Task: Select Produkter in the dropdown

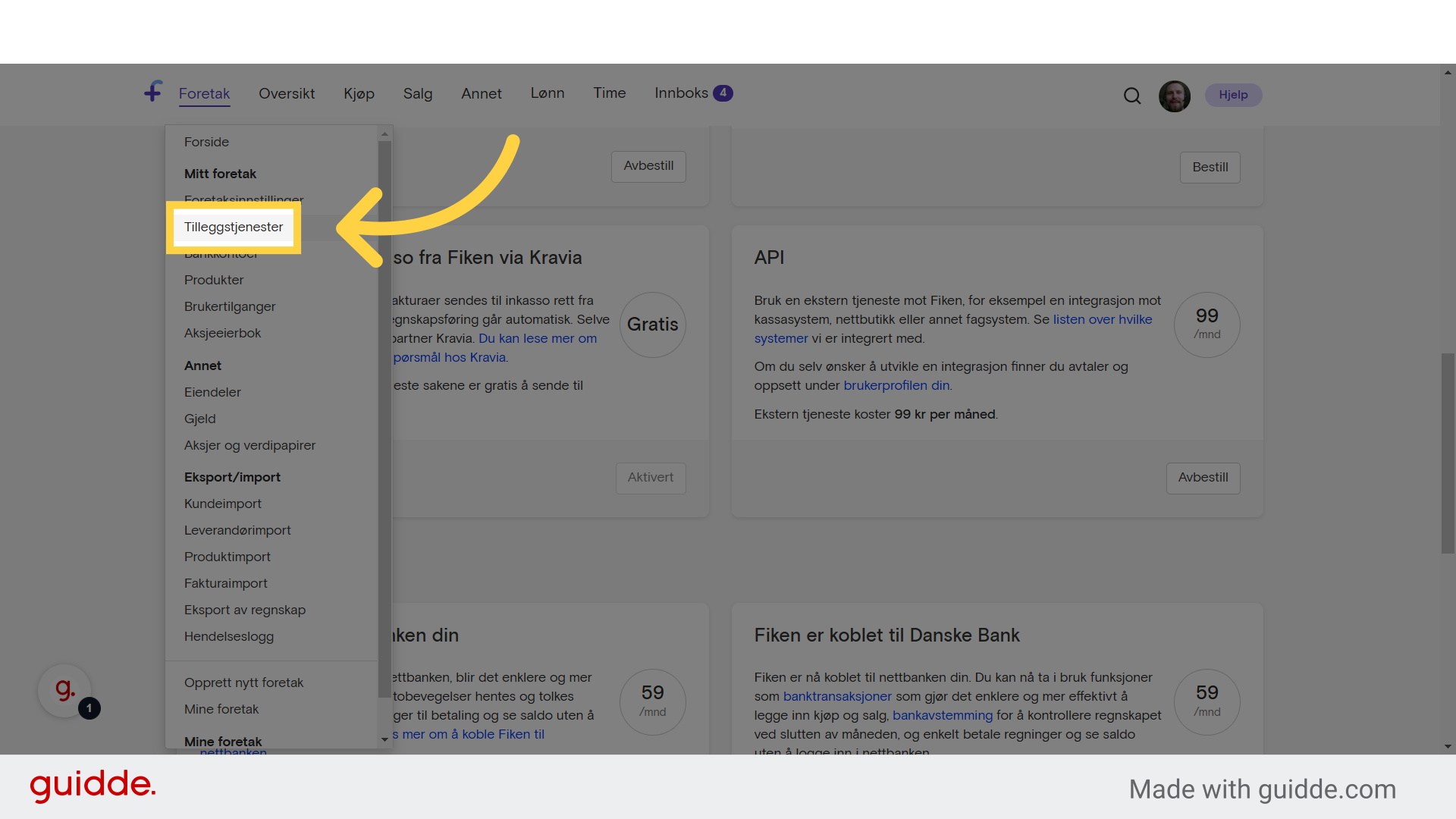Action: (x=214, y=280)
